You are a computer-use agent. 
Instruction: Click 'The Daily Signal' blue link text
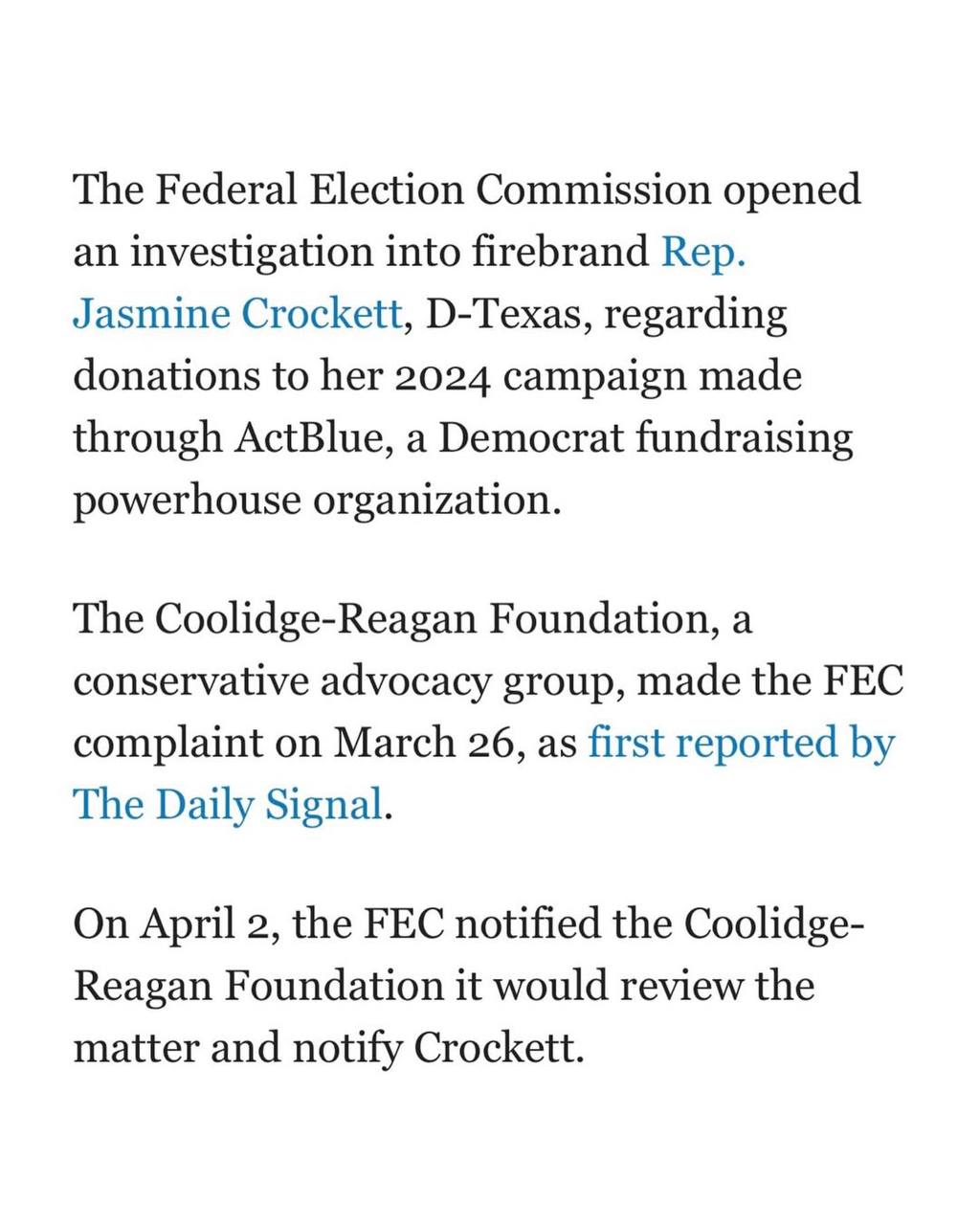[x=228, y=804]
